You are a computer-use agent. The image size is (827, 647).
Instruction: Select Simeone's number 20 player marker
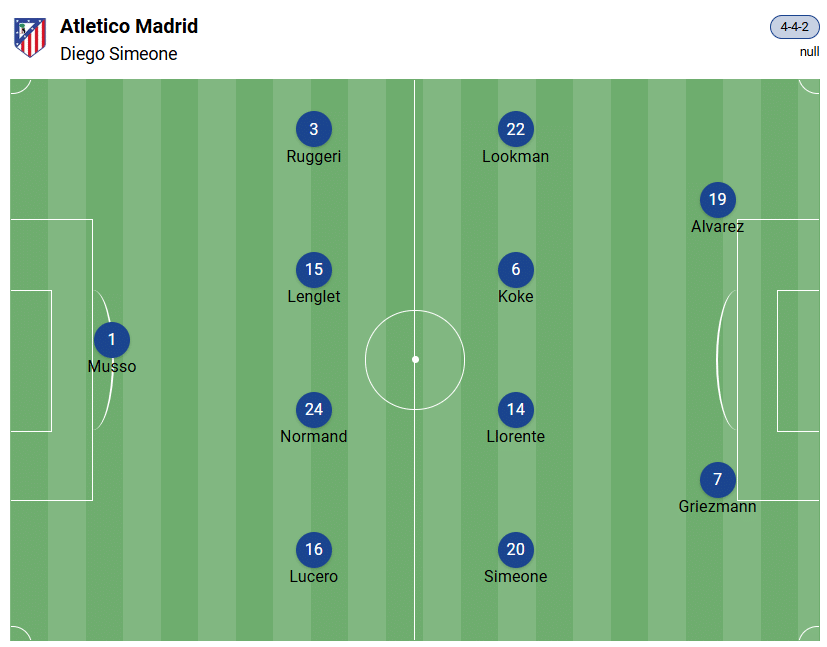click(516, 549)
